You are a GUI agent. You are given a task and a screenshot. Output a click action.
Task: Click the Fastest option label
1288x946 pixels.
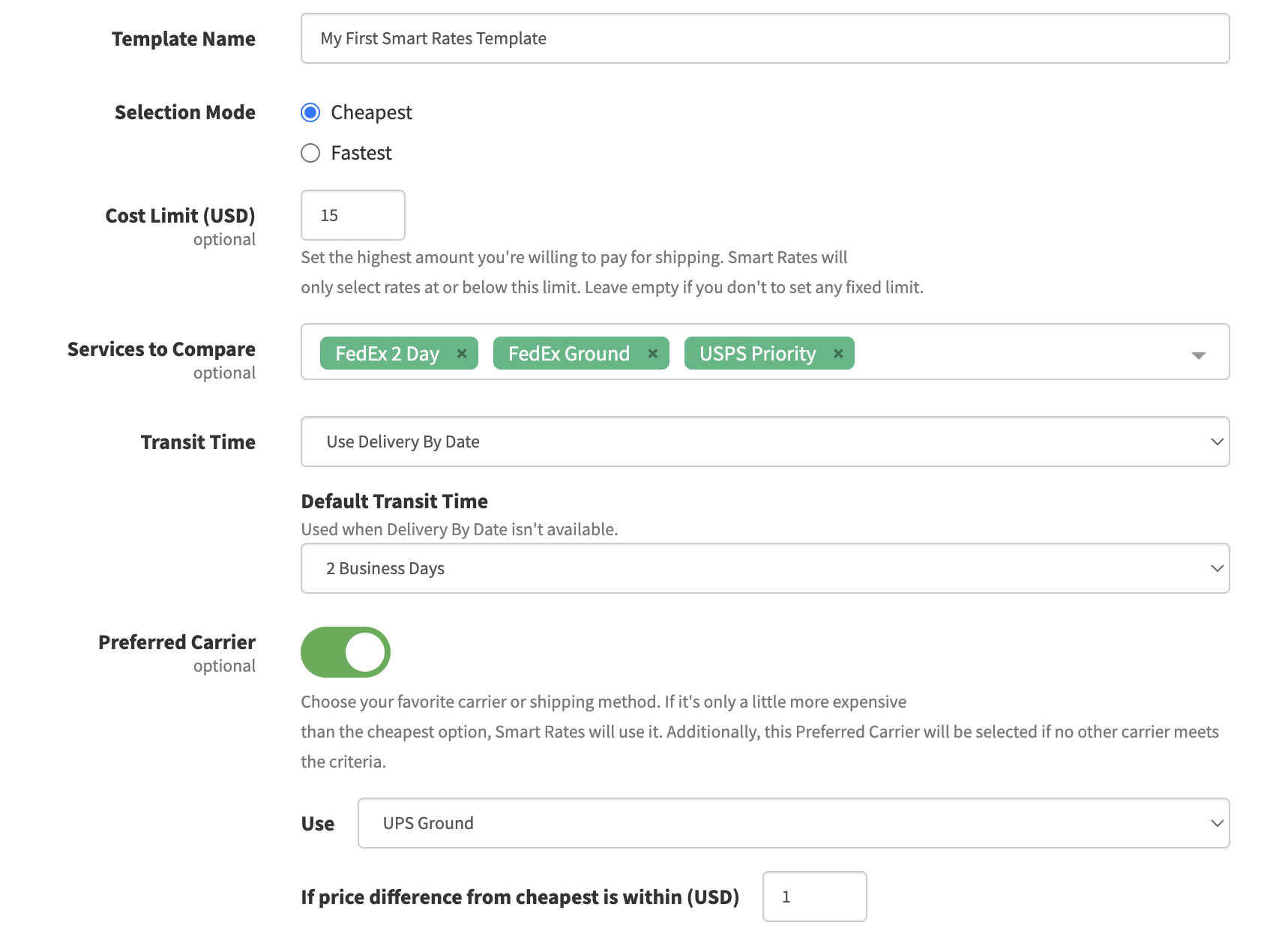pyautogui.click(x=361, y=153)
